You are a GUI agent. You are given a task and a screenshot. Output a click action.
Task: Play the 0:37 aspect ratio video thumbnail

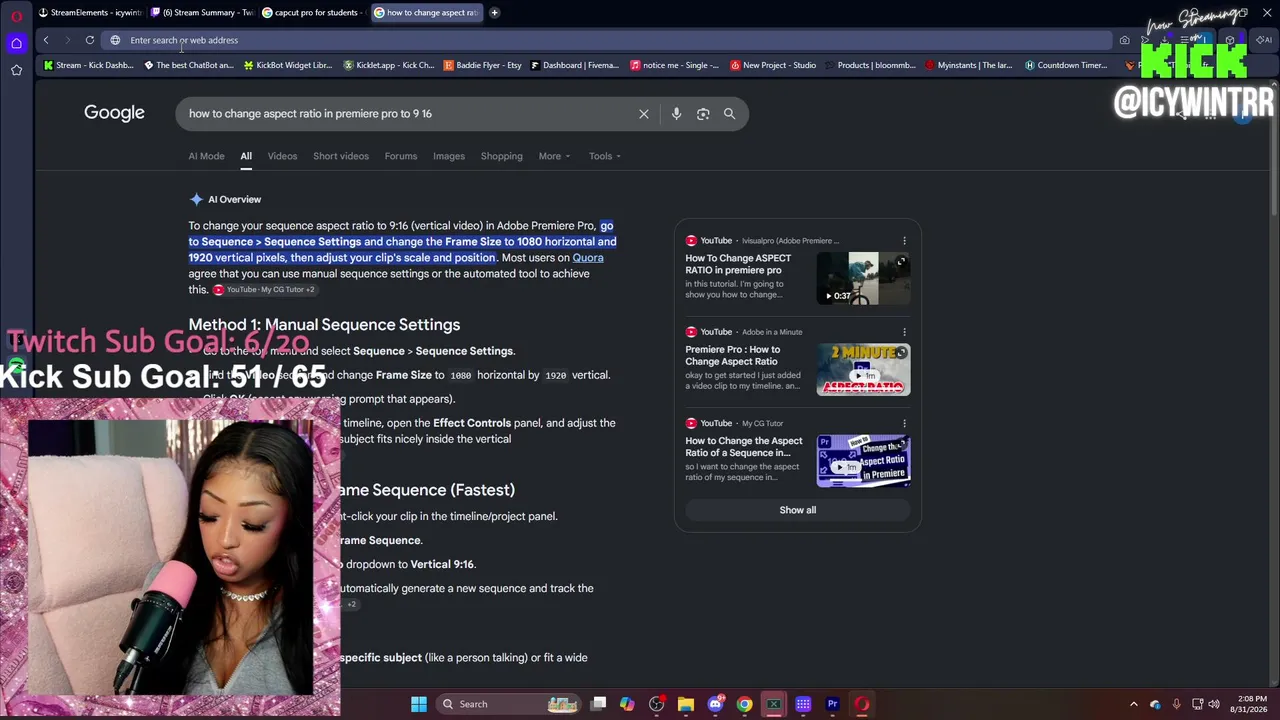(x=864, y=278)
